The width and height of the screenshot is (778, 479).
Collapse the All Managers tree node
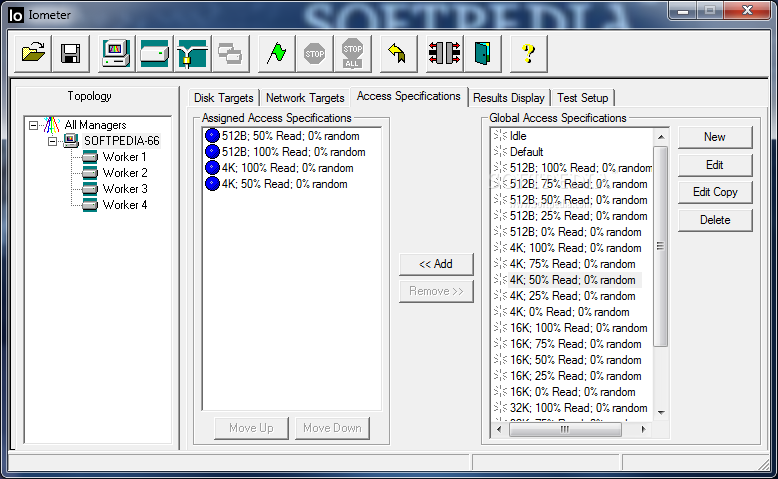tap(33, 125)
